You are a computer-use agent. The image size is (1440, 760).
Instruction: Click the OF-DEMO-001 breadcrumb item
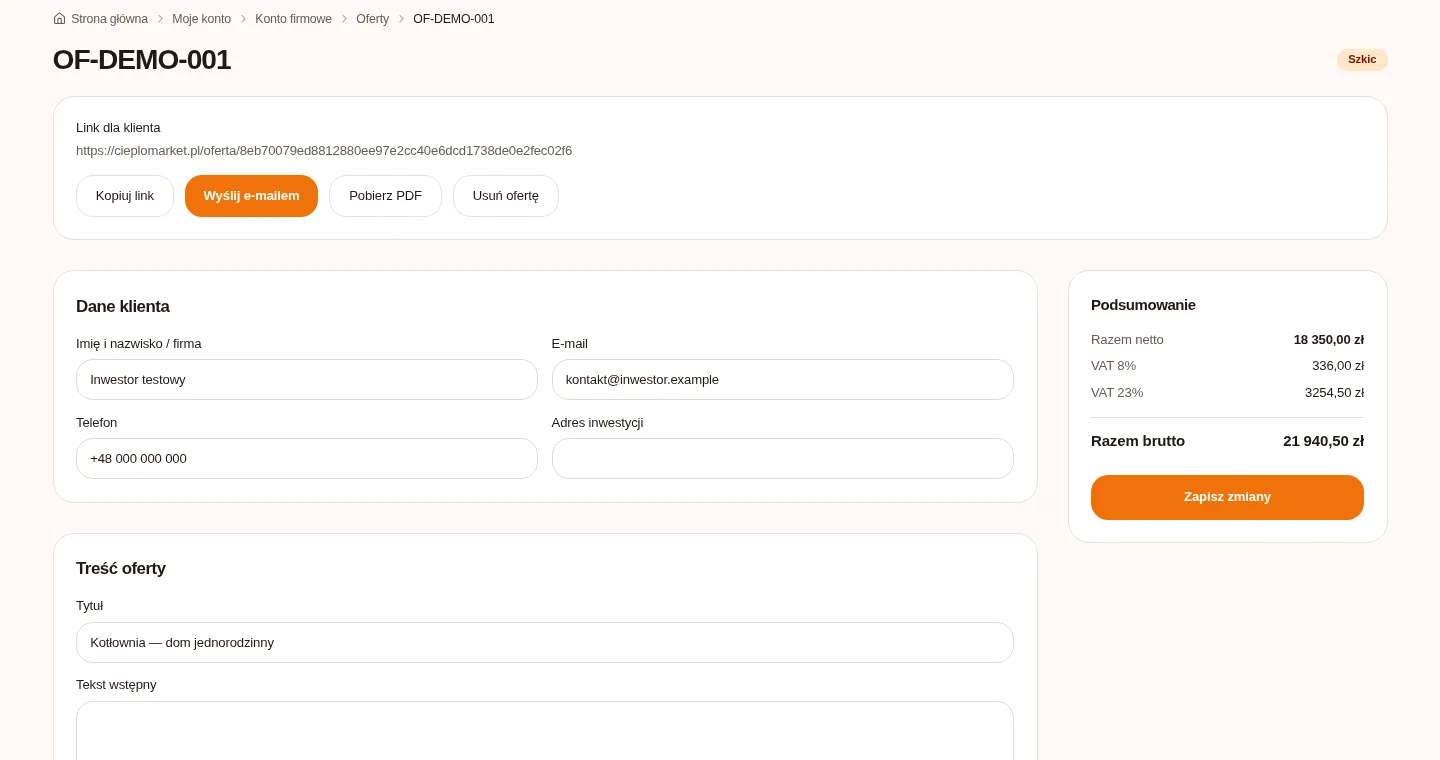[x=453, y=19]
